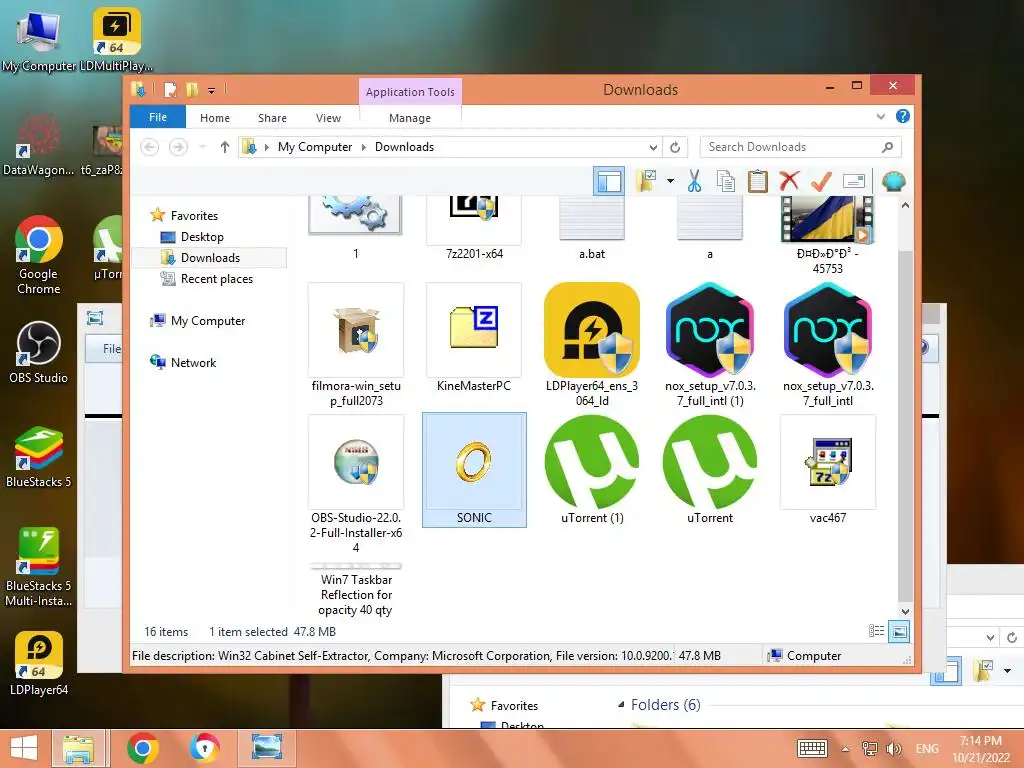Select the OBS-Studio-22.0.2-Full-Installer-x64 file

356,484
